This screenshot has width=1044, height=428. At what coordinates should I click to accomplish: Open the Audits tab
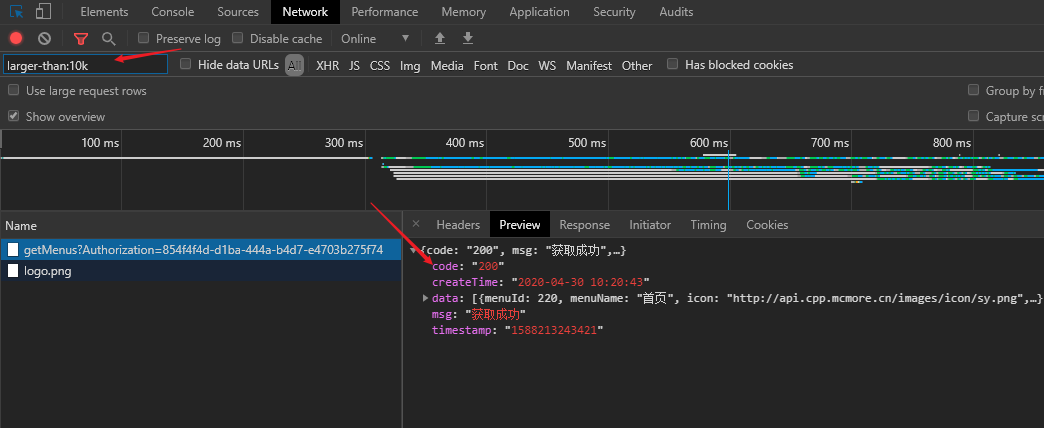tap(676, 12)
